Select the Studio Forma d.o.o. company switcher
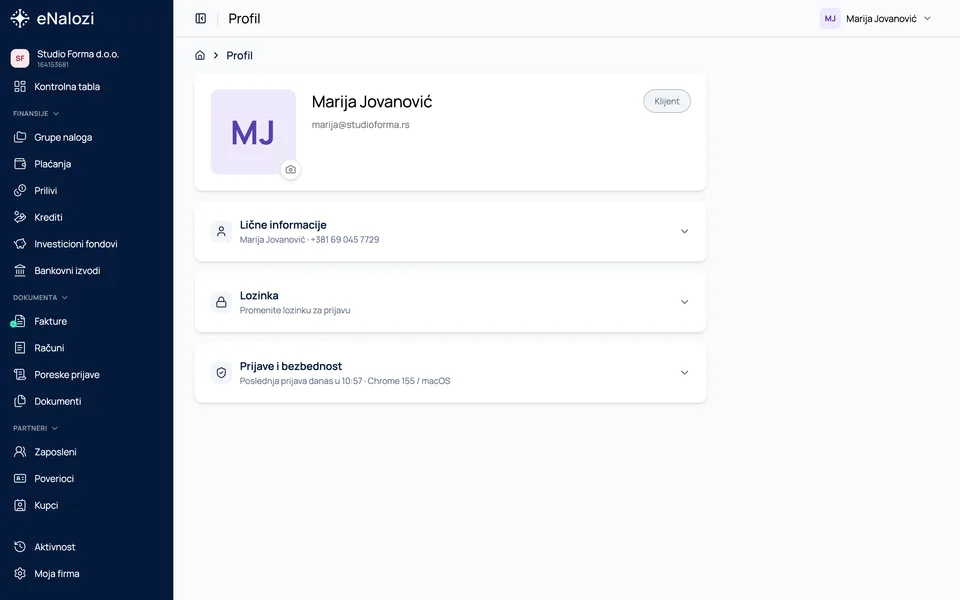Image resolution: width=960 pixels, height=600 pixels. (86, 58)
